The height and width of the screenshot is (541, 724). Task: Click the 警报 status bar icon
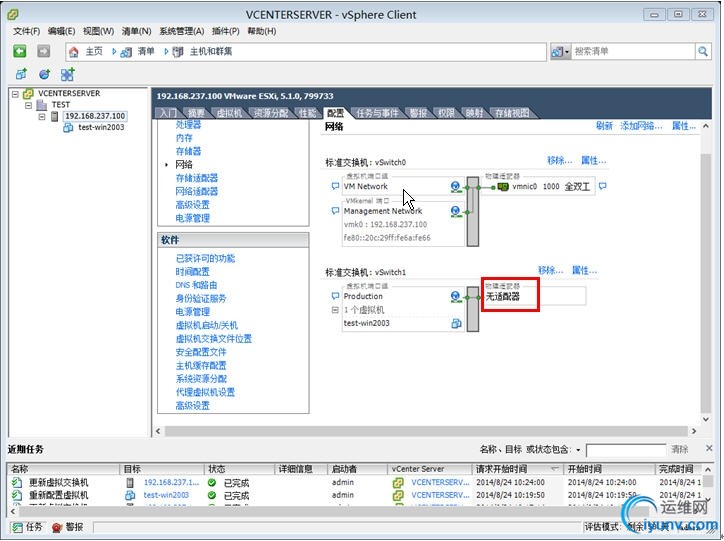tap(57, 527)
